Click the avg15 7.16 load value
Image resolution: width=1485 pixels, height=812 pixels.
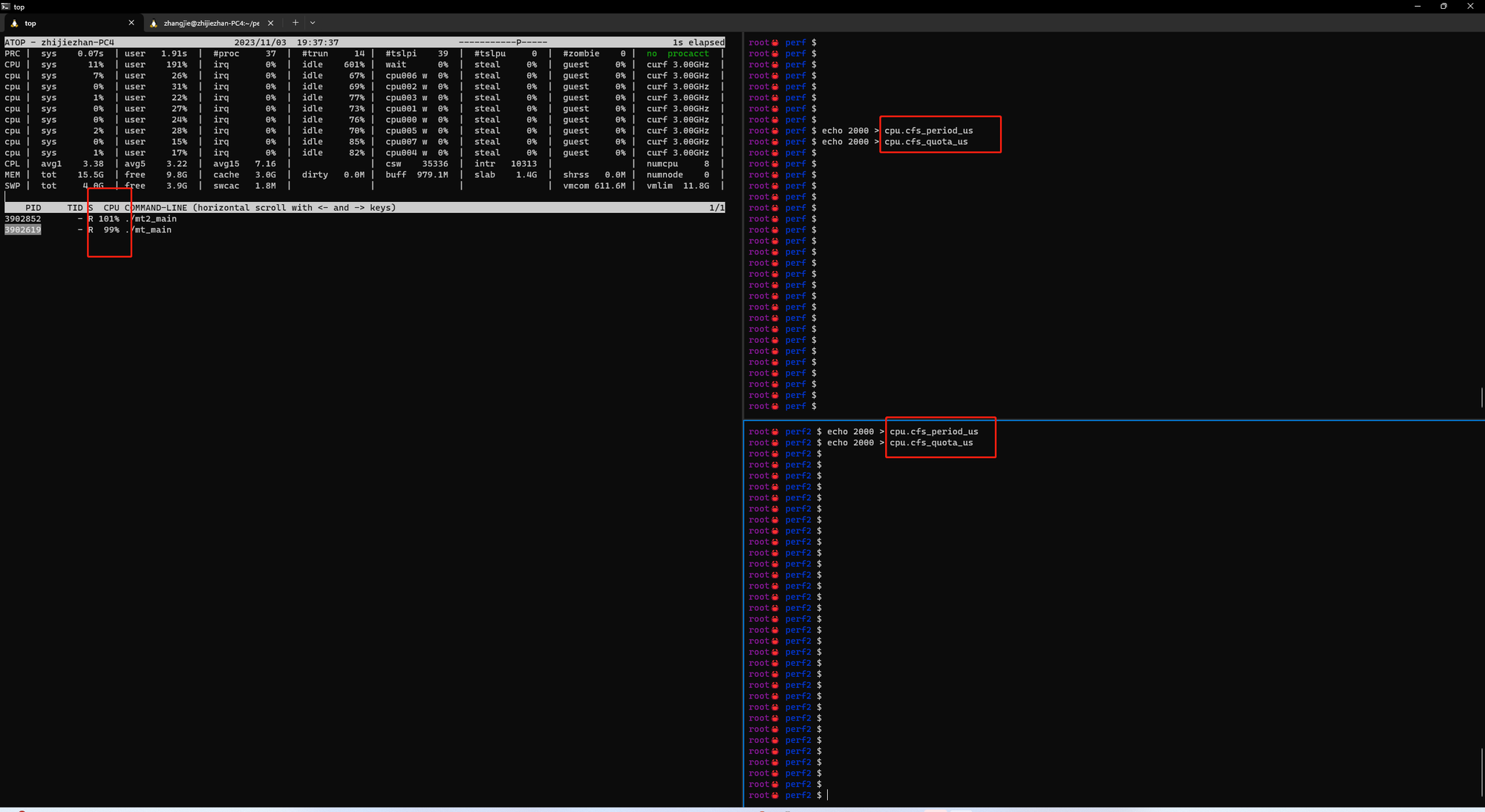click(244, 164)
